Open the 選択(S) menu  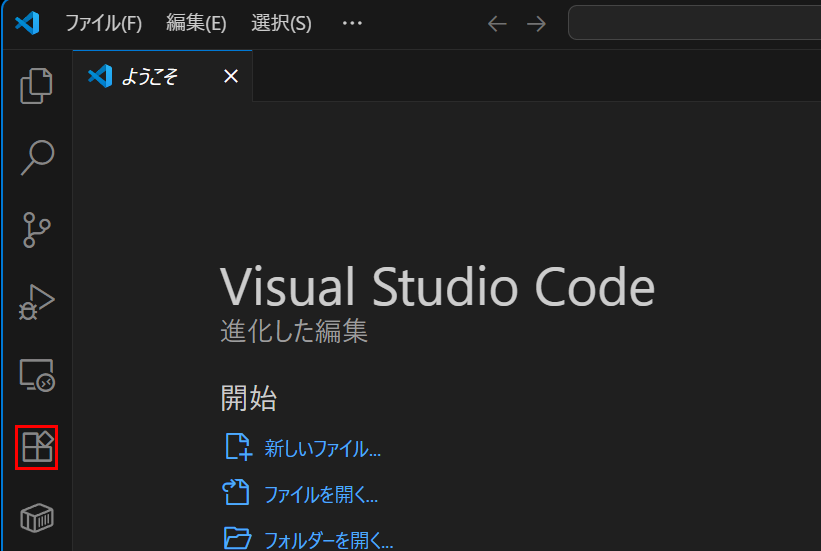[x=281, y=23]
